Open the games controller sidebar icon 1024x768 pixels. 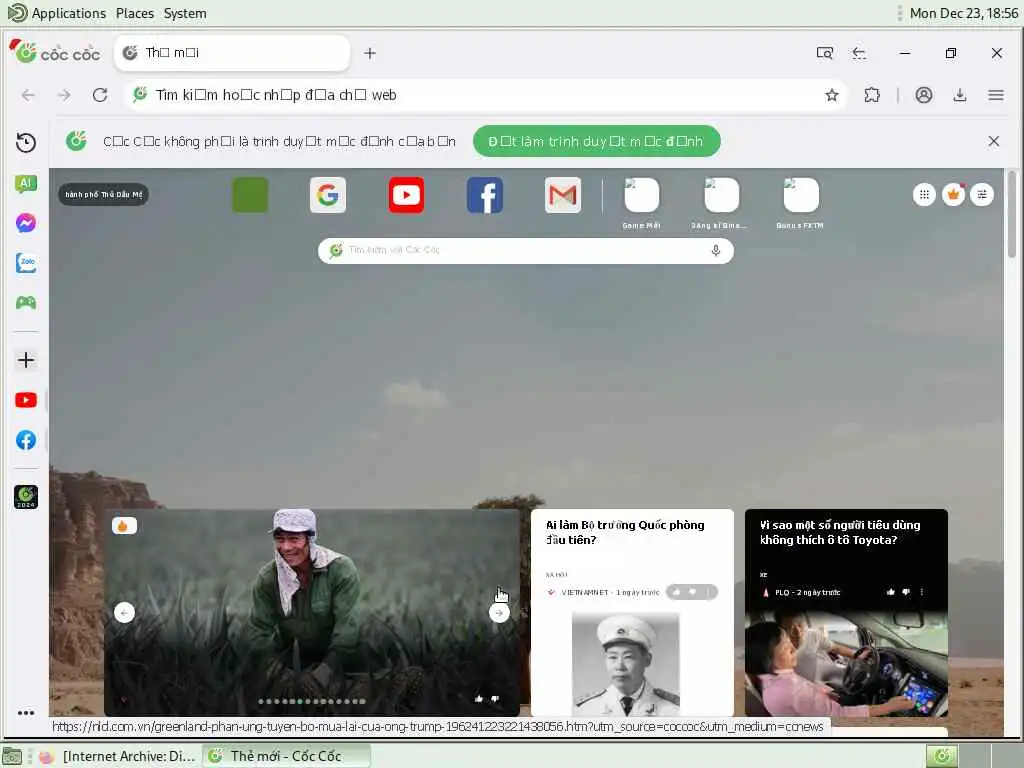click(x=26, y=302)
